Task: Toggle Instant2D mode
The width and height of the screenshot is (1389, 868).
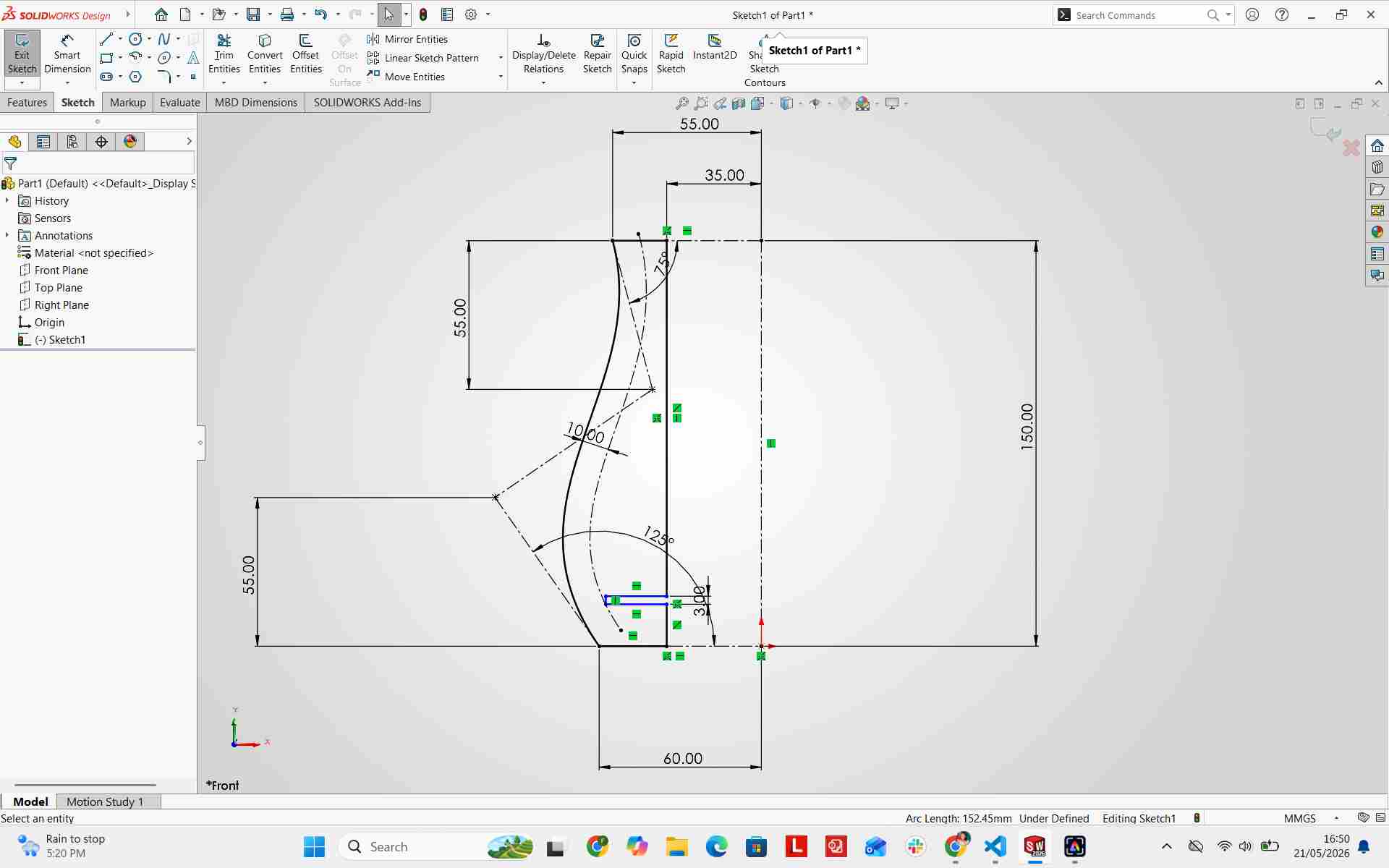Action: (x=715, y=47)
